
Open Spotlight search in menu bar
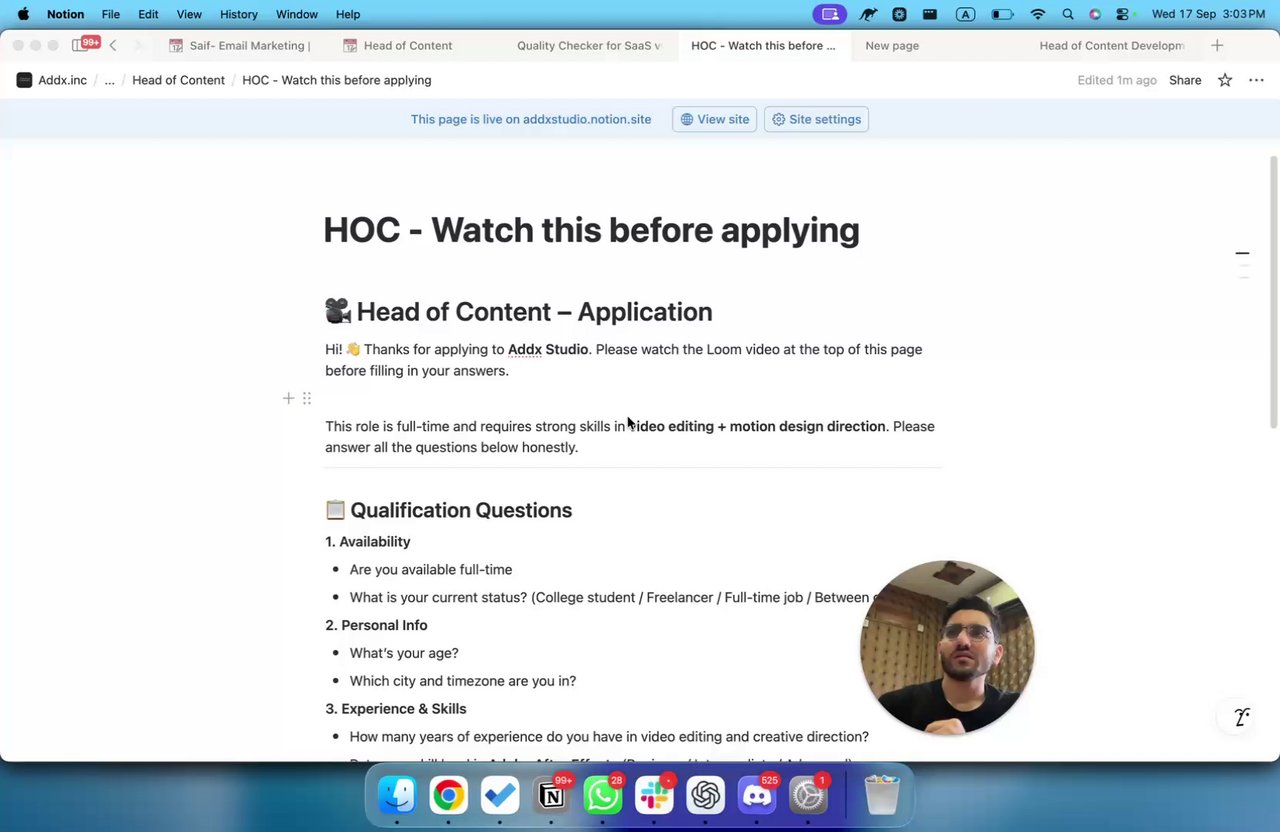click(x=1068, y=14)
